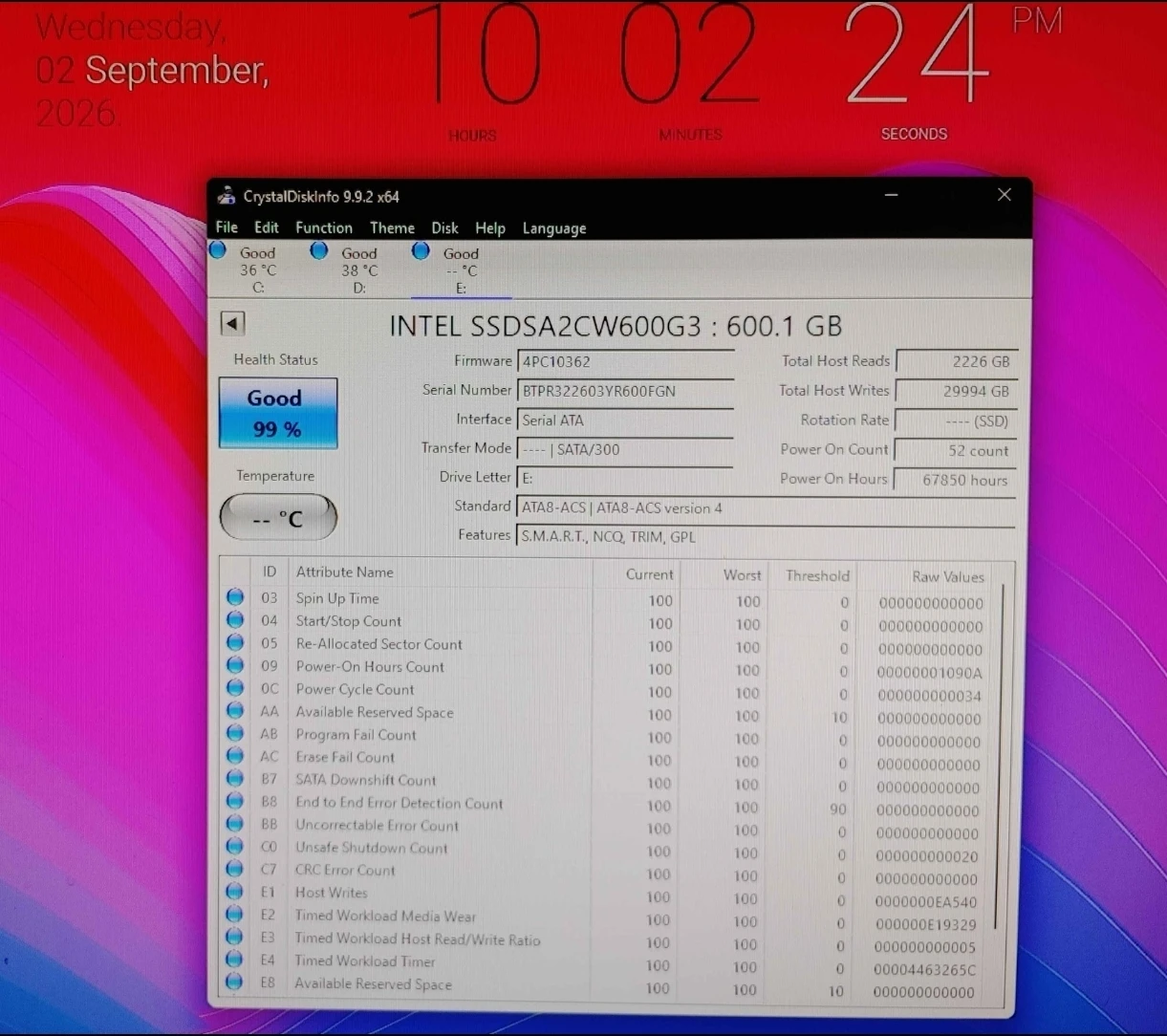1167x1036 pixels.
Task: Click the status icon for SATA Downshift Count
Action: 235,779
